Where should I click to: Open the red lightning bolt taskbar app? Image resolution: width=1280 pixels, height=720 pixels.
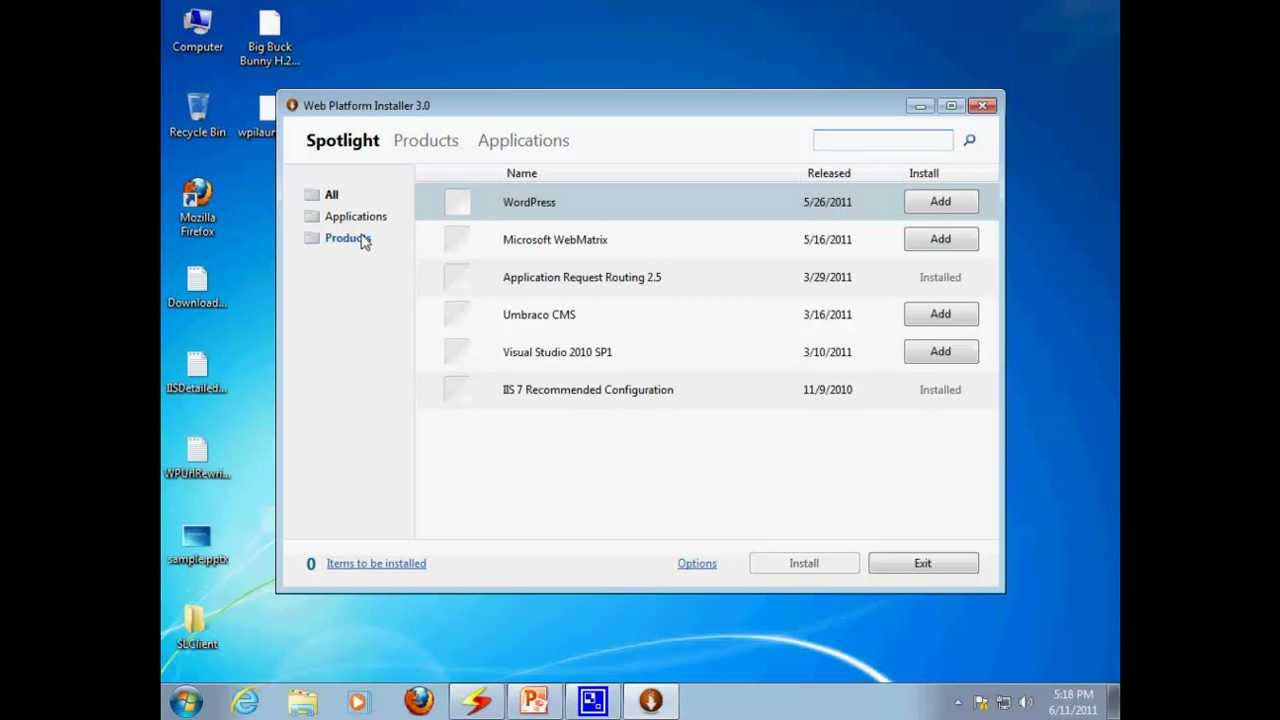(x=477, y=701)
